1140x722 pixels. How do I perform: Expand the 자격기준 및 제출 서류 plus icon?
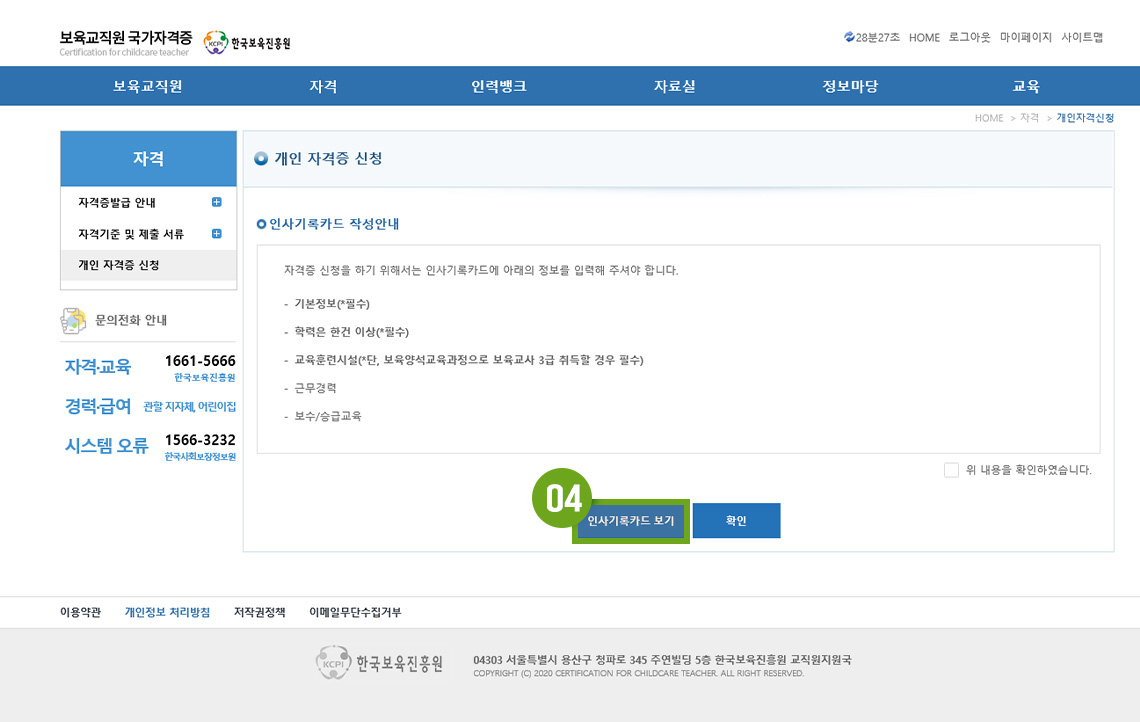pyautogui.click(x=217, y=234)
